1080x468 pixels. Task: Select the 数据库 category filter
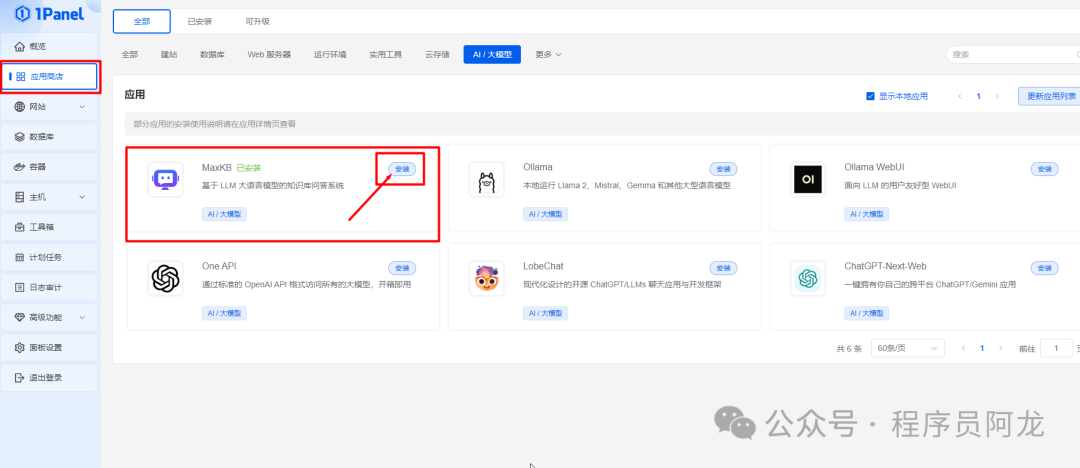point(212,54)
